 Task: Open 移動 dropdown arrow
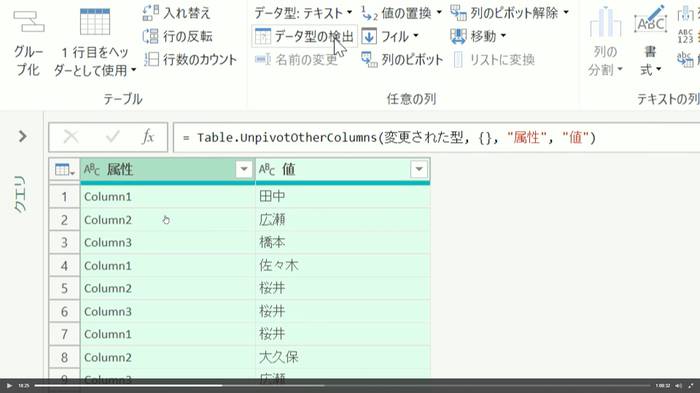[x=504, y=36]
